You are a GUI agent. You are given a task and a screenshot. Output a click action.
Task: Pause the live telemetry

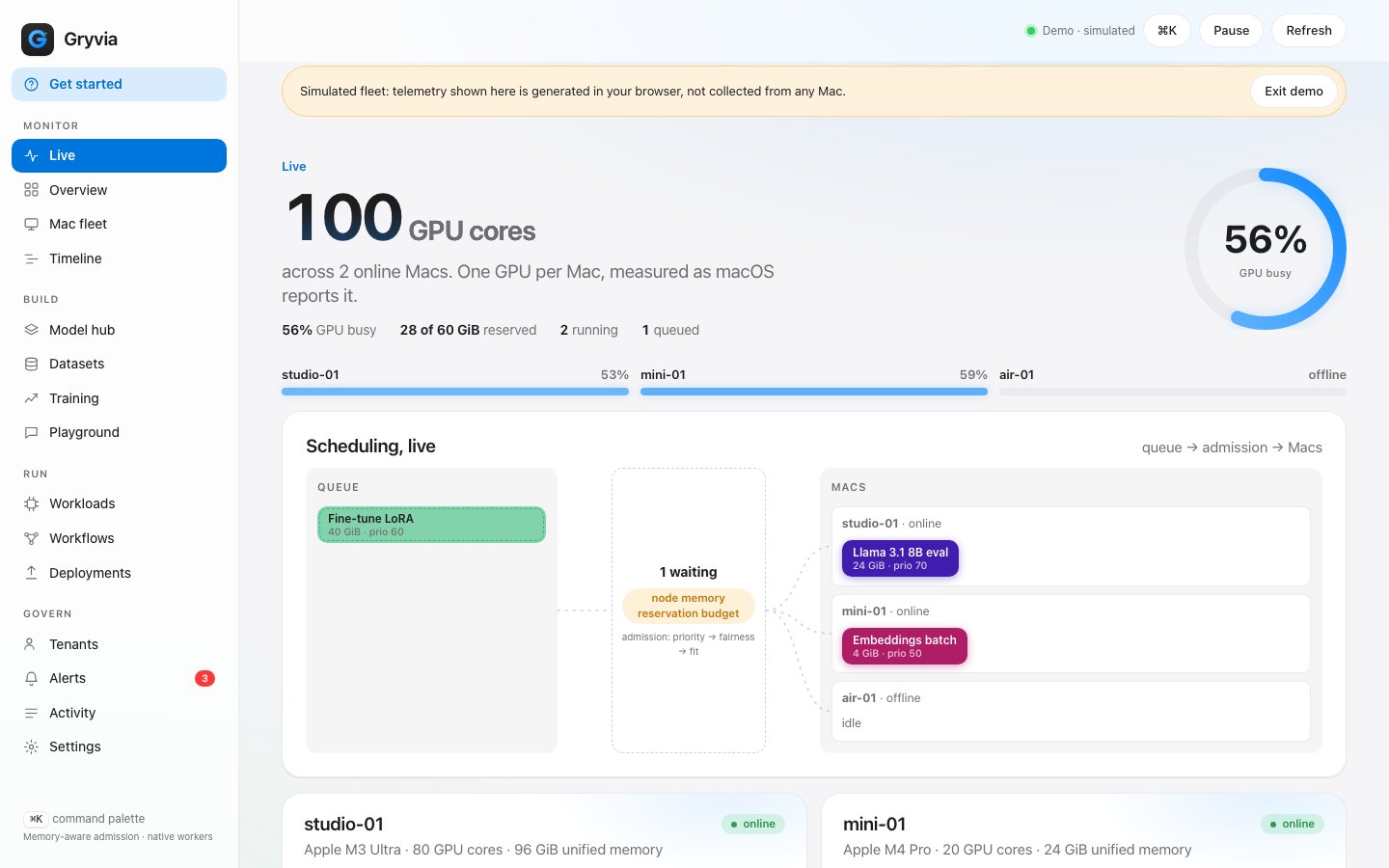pyautogui.click(x=1231, y=31)
